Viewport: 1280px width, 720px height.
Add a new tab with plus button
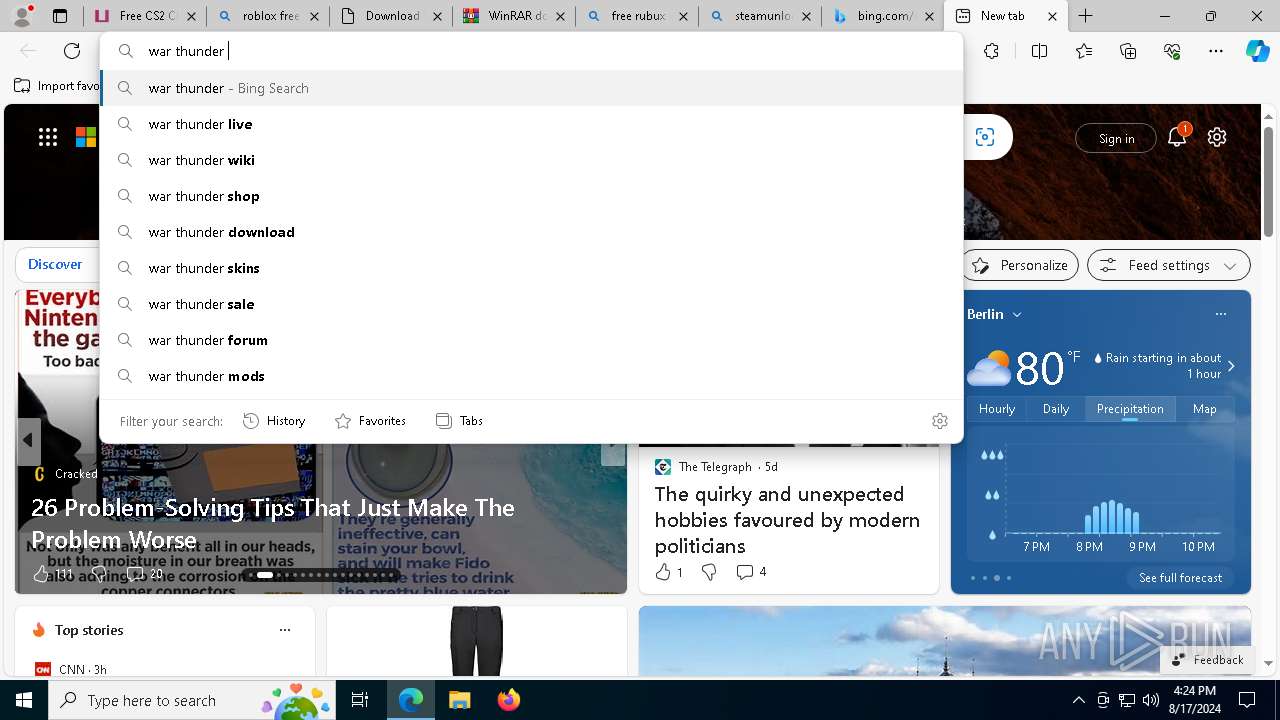point(1085,16)
